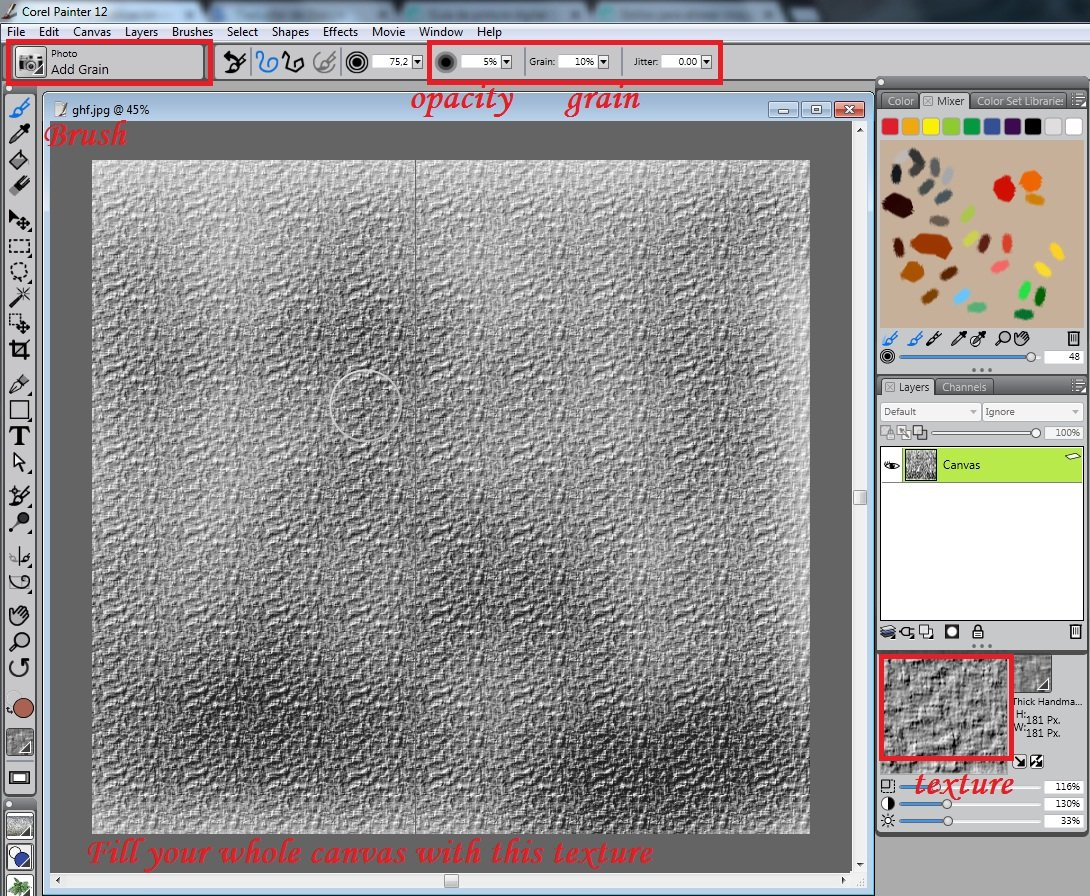Image resolution: width=1090 pixels, height=896 pixels.
Task: Pick the red swatch in Mixer
Action: 890,126
